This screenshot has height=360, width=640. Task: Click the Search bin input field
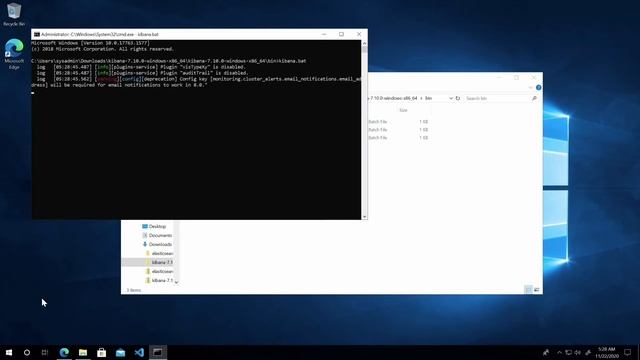(x=498, y=98)
